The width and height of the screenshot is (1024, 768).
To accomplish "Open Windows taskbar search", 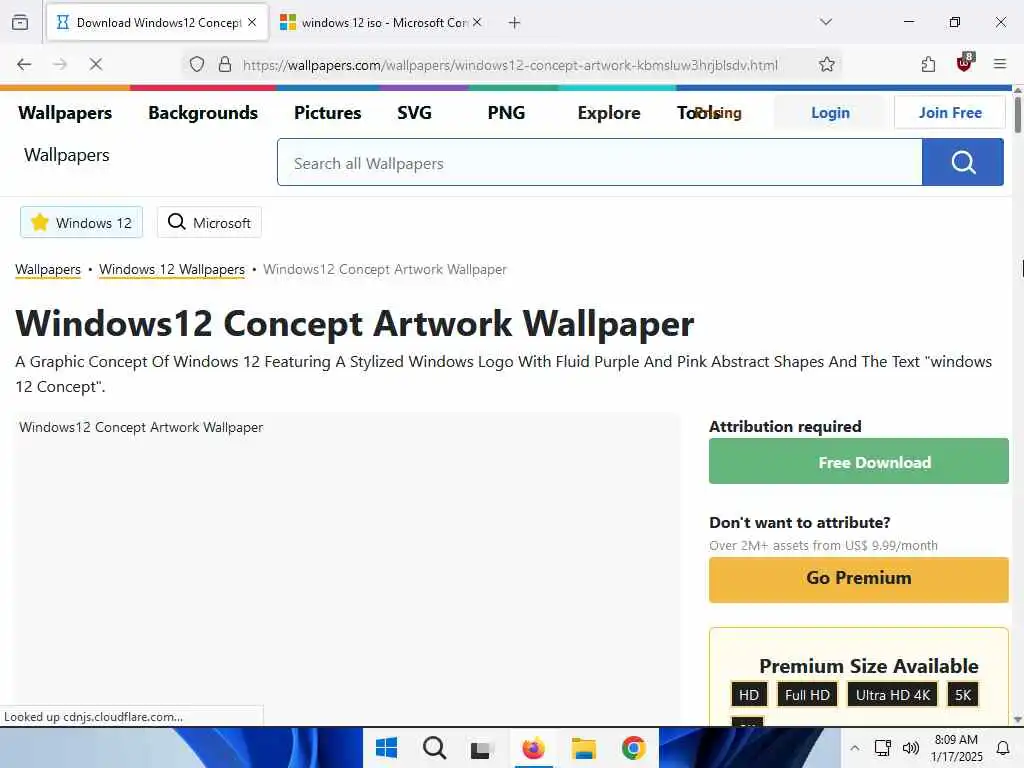I will (x=434, y=748).
